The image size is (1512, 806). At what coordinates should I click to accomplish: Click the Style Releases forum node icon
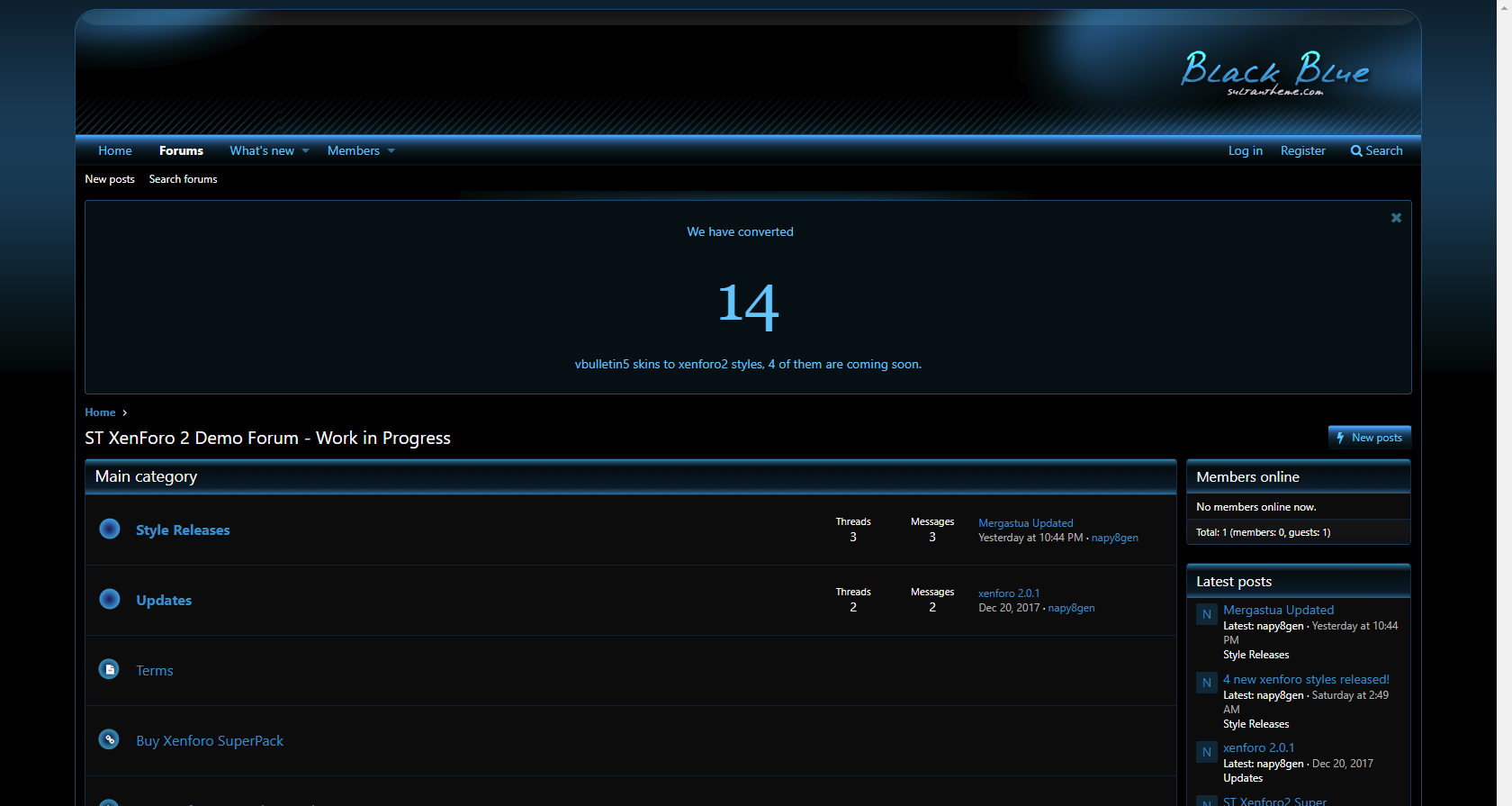(110, 529)
